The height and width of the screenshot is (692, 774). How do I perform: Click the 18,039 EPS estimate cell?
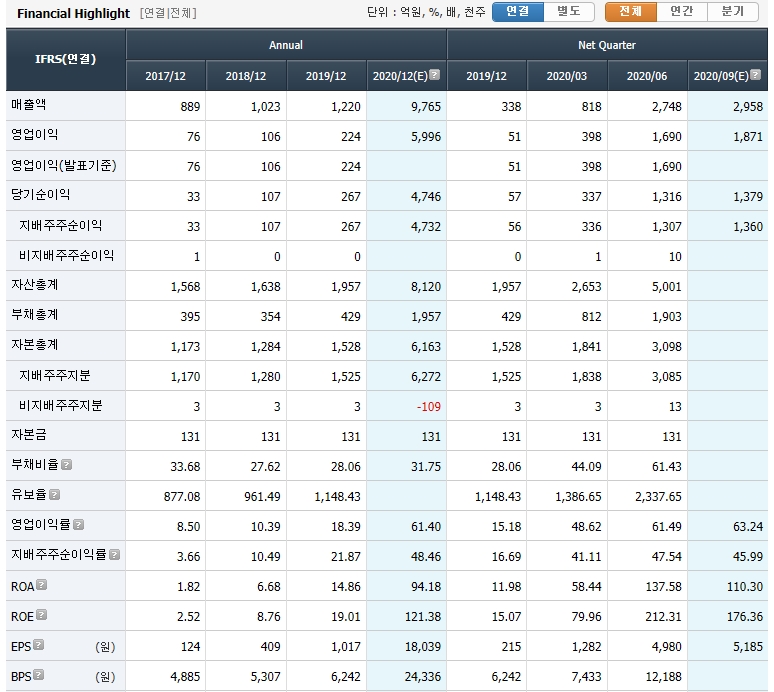pyautogui.click(x=407, y=646)
